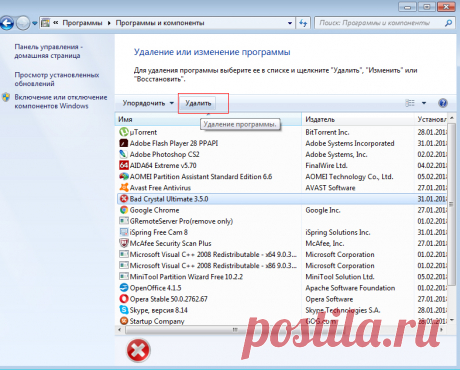Click the Startup Company icon
Viewport: 460px width, 370px height.
pos(124,321)
